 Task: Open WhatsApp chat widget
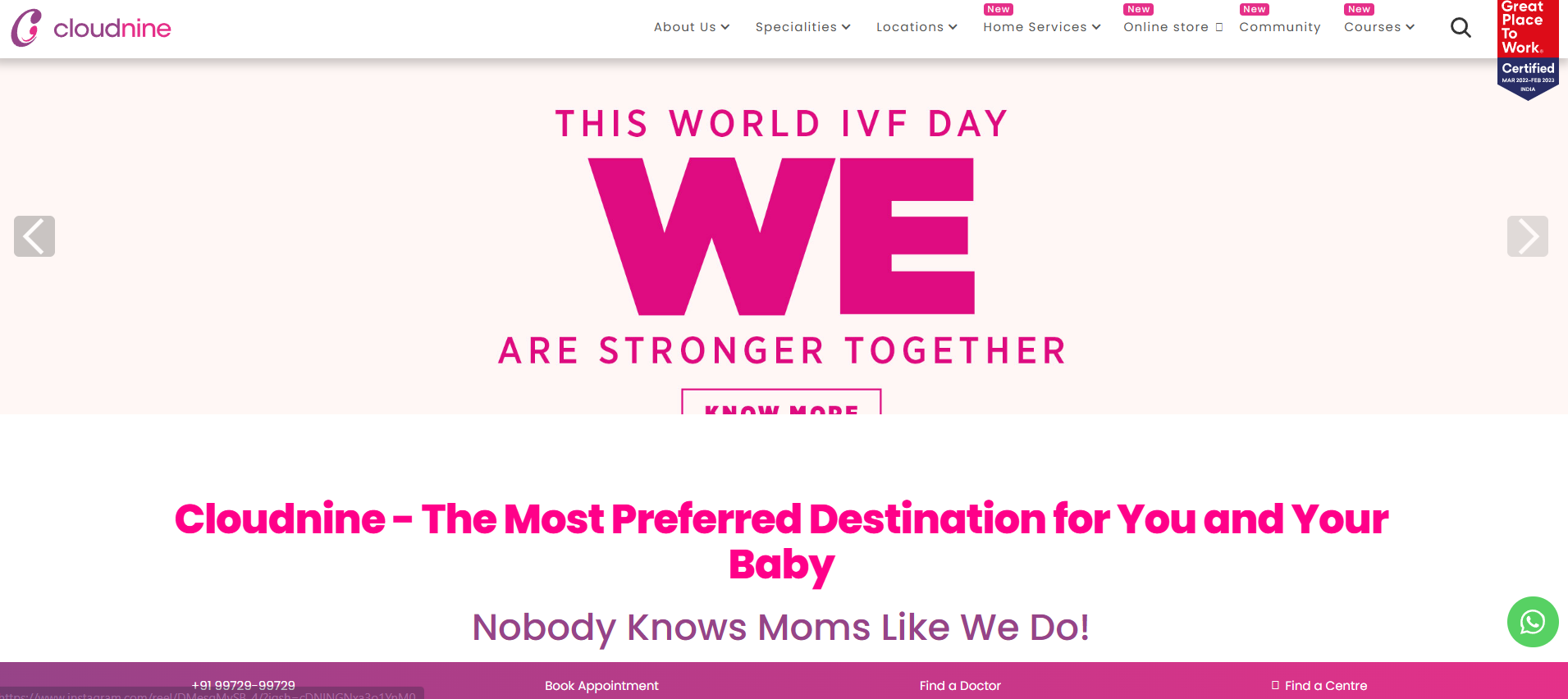1532,622
